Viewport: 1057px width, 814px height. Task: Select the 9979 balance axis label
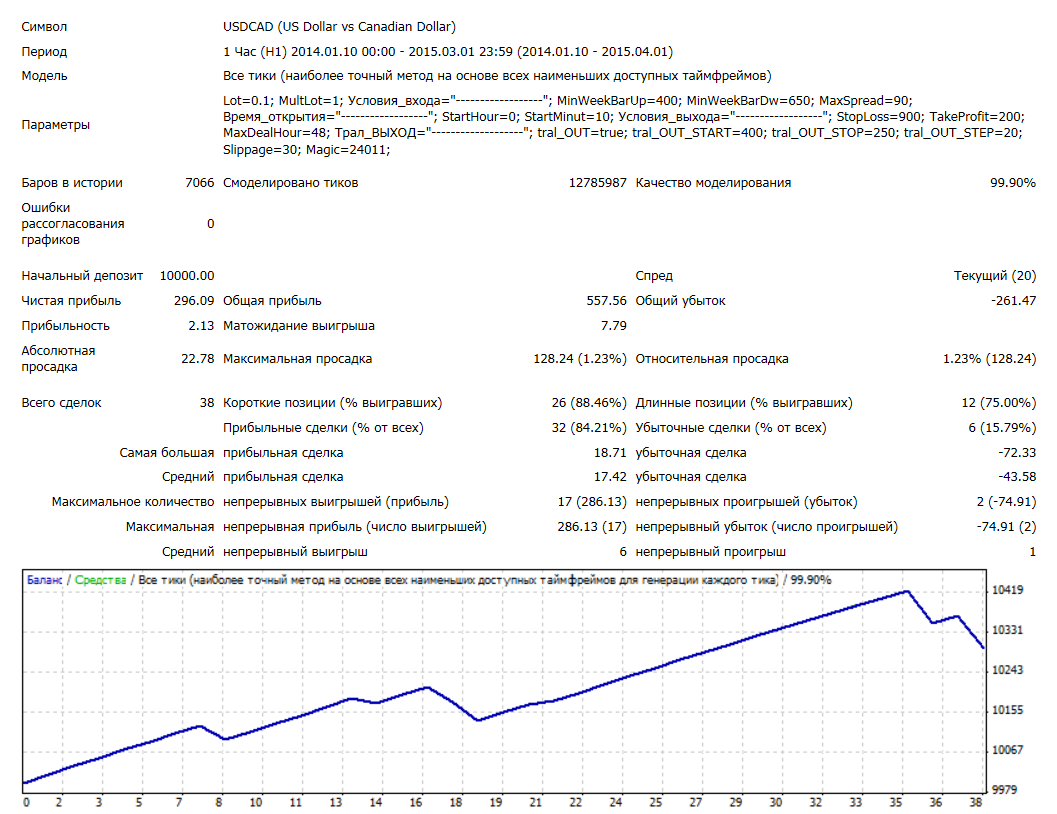[x=1004, y=790]
